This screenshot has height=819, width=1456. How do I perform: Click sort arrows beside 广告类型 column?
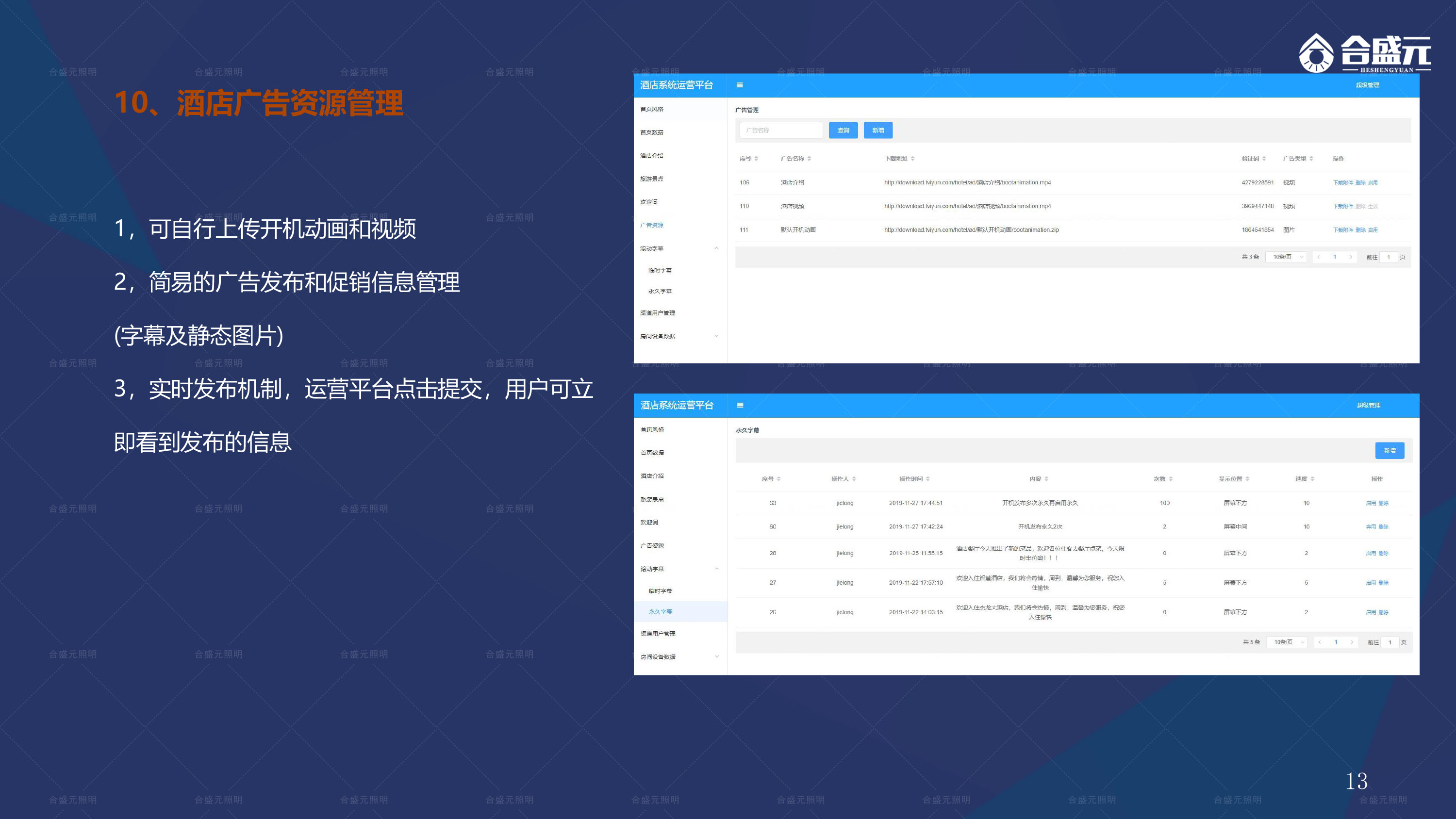pyautogui.click(x=1311, y=159)
